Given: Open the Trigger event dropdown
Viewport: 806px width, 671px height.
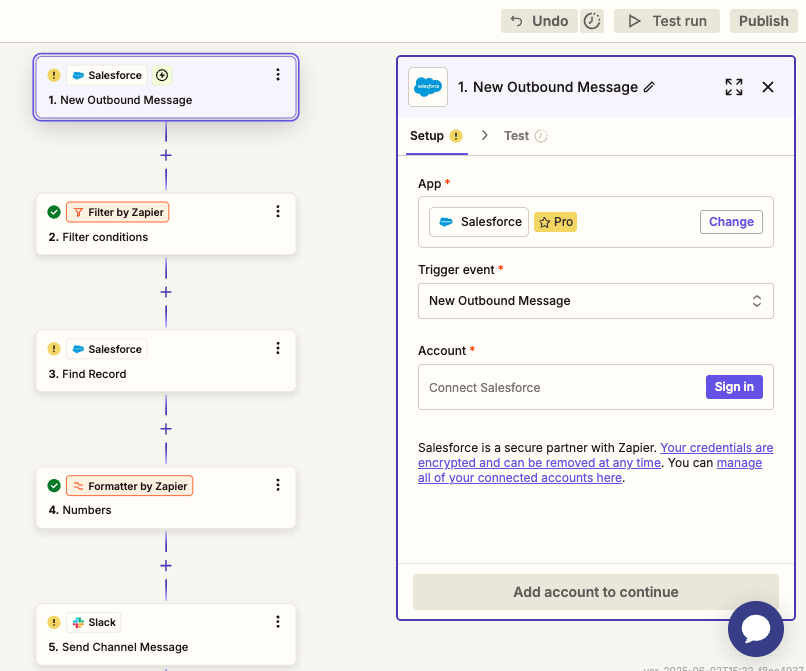Looking at the screenshot, I should tap(596, 301).
